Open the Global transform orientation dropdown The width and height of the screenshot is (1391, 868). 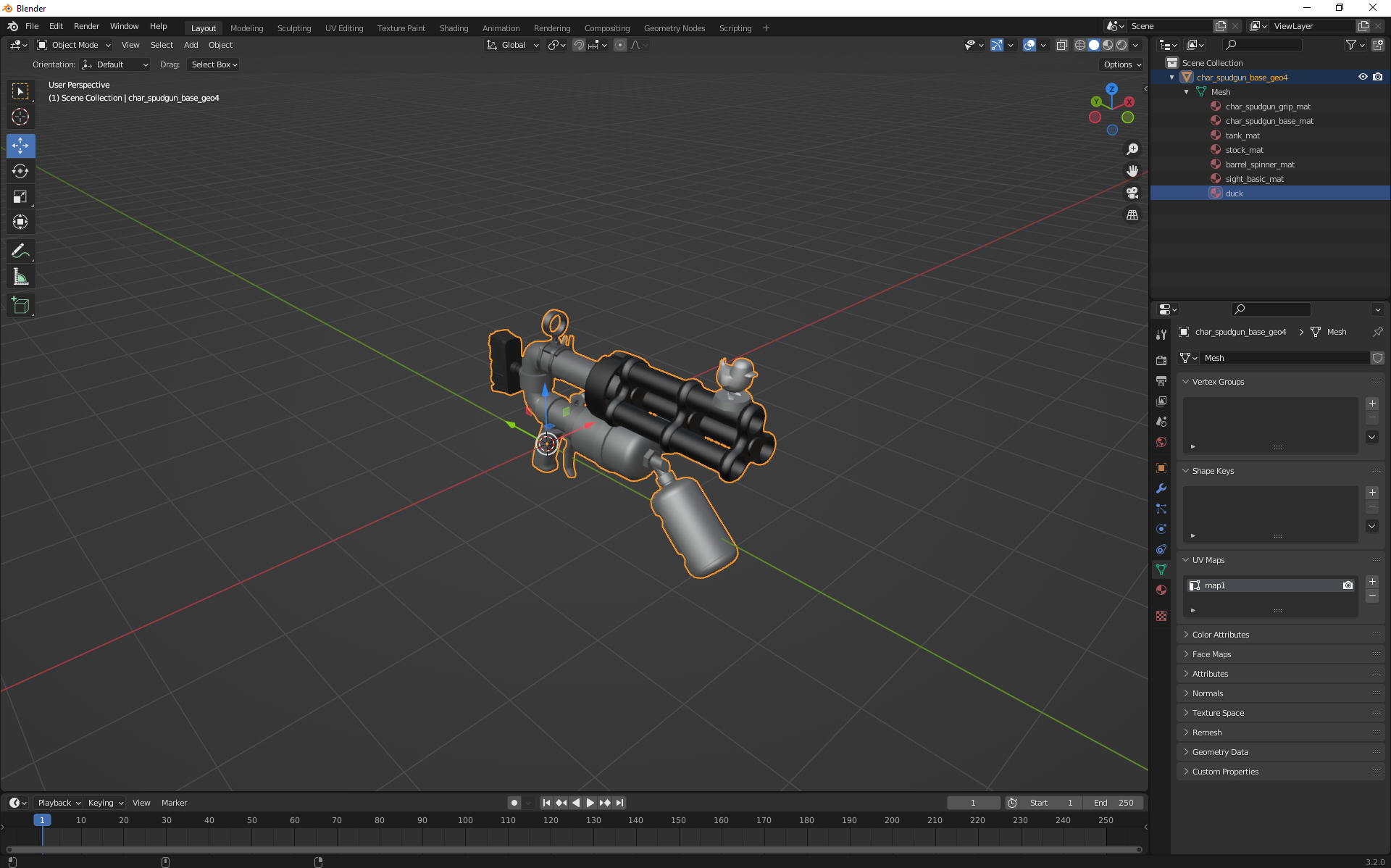pos(512,45)
